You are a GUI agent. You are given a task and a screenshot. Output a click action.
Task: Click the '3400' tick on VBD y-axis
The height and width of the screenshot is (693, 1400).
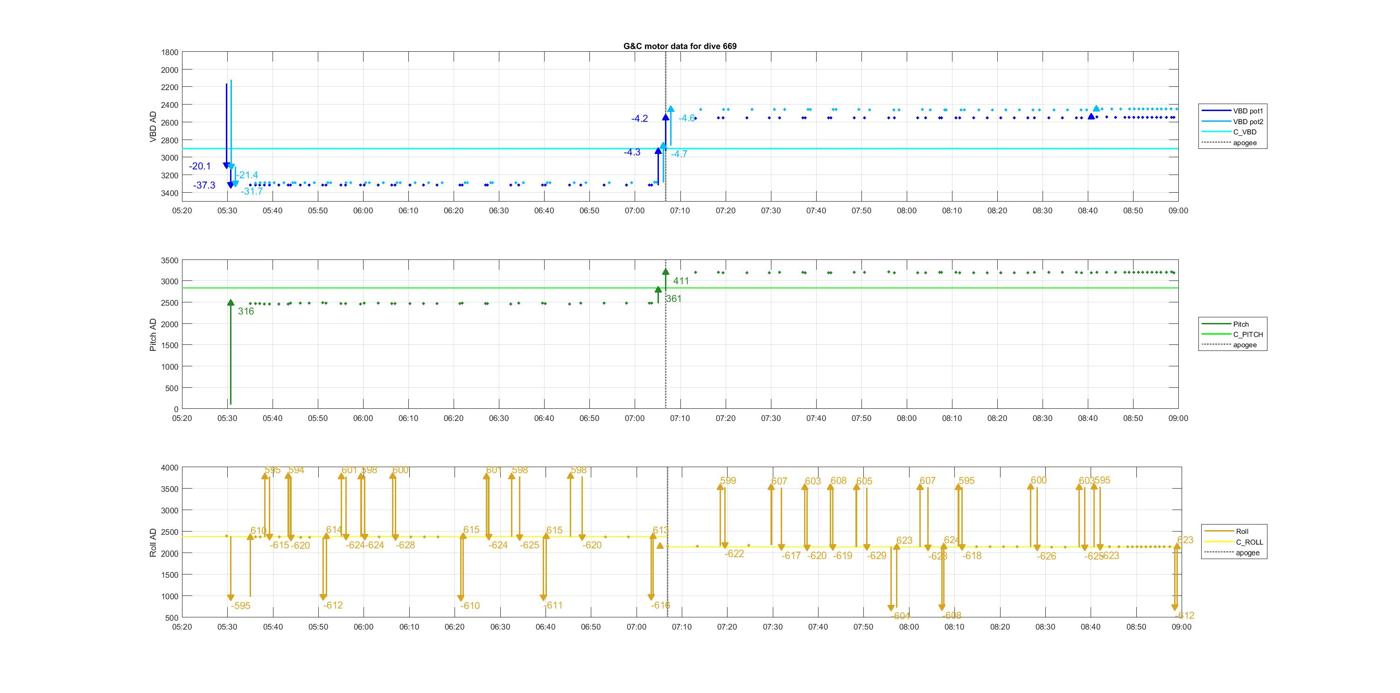(170, 193)
